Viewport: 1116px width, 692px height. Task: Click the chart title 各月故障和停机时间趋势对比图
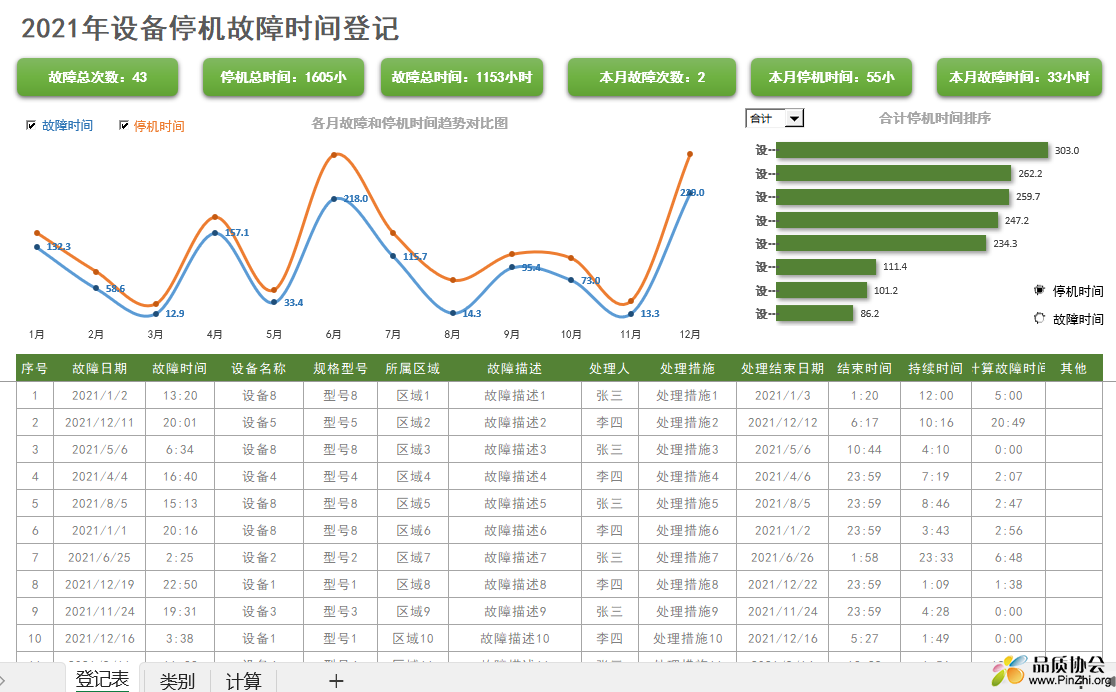tap(409, 123)
